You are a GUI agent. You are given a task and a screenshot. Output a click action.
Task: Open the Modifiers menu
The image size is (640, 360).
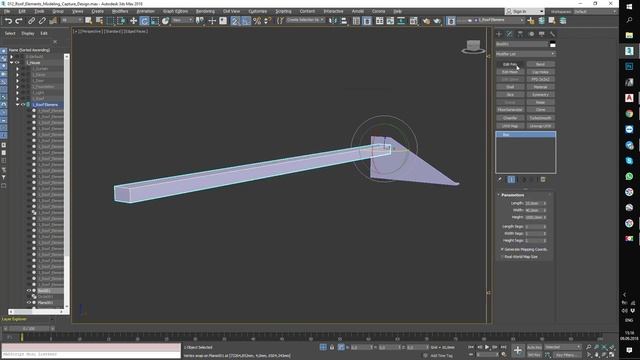point(120,11)
